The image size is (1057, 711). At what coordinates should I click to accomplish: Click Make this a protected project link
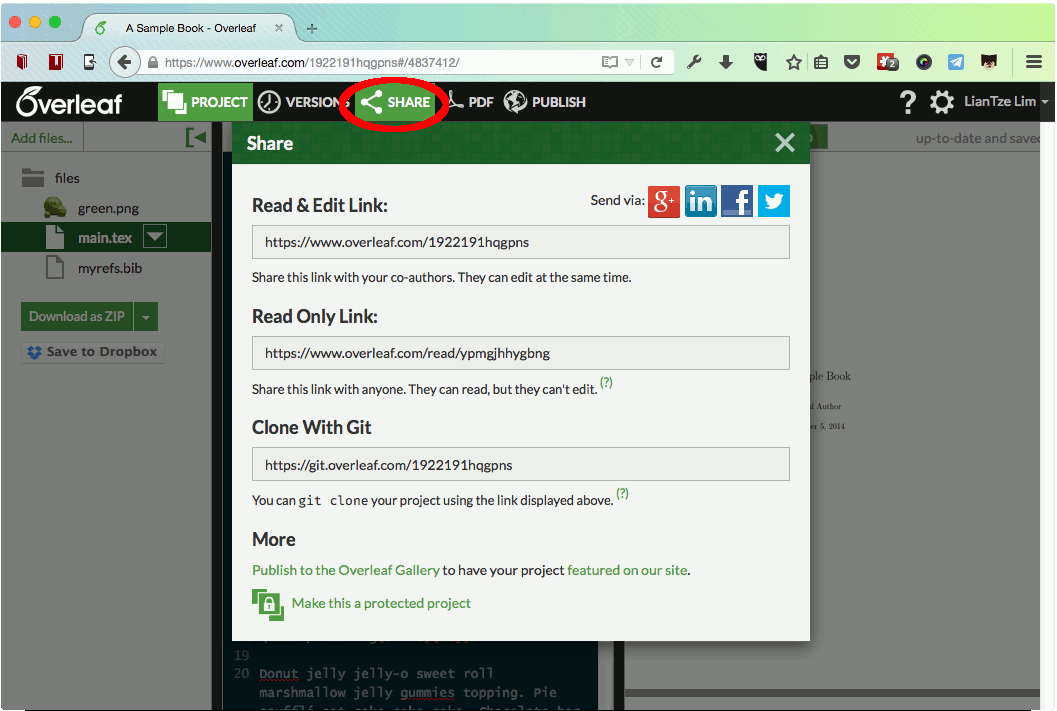(x=381, y=603)
